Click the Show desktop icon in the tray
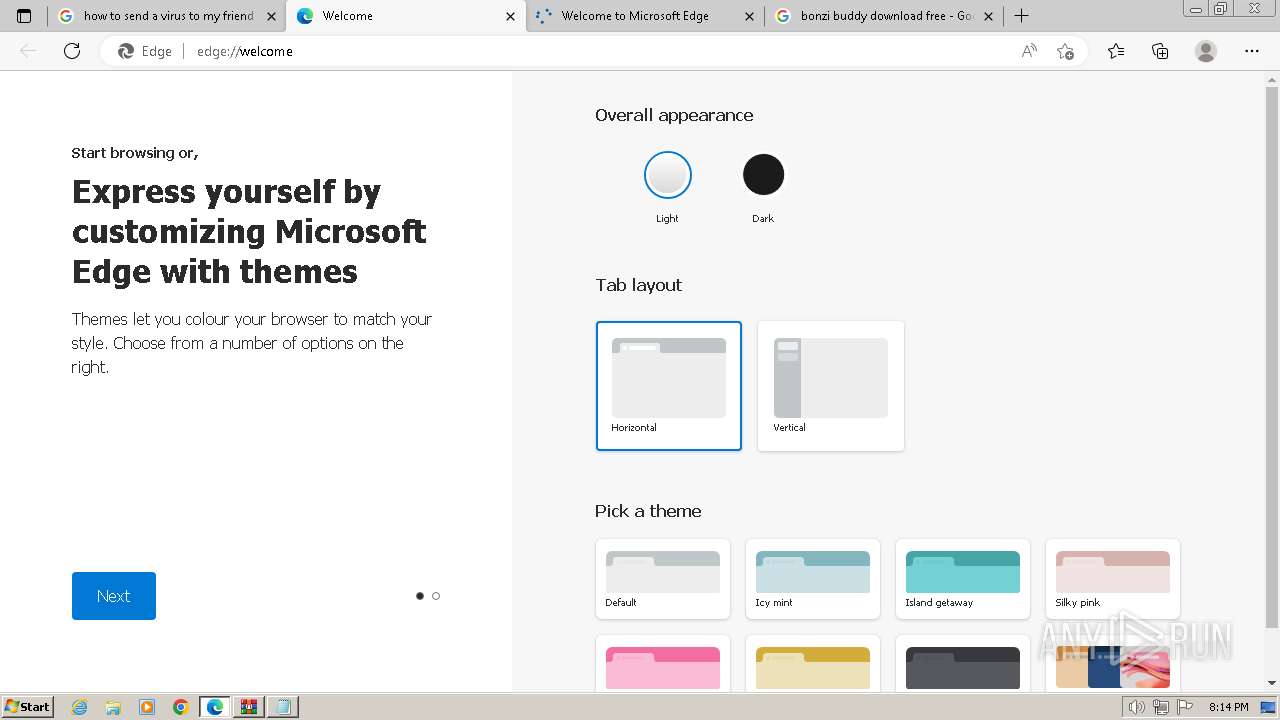Image resolution: width=1280 pixels, height=720 pixels. pos(1268,707)
